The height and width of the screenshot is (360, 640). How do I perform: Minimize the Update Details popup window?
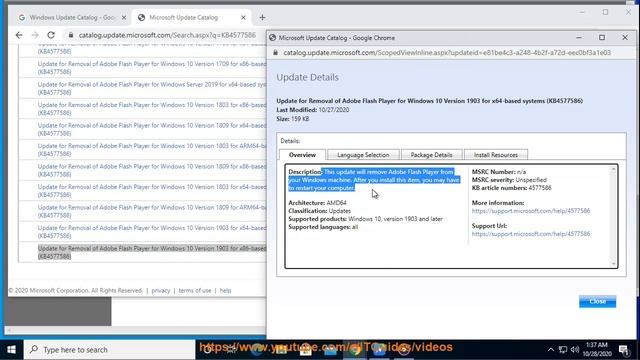click(579, 38)
